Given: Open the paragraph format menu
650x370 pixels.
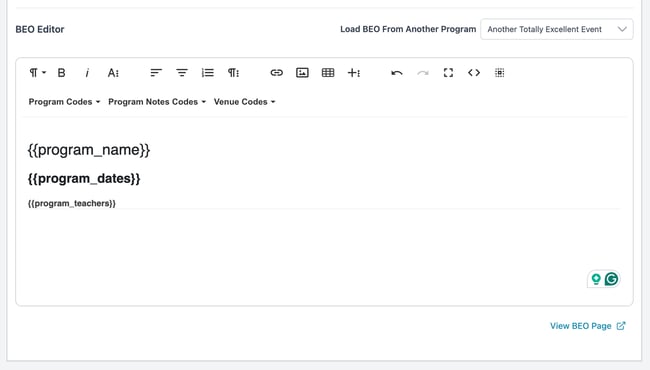Looking at the screenshot, I should [x=37, y=73].
